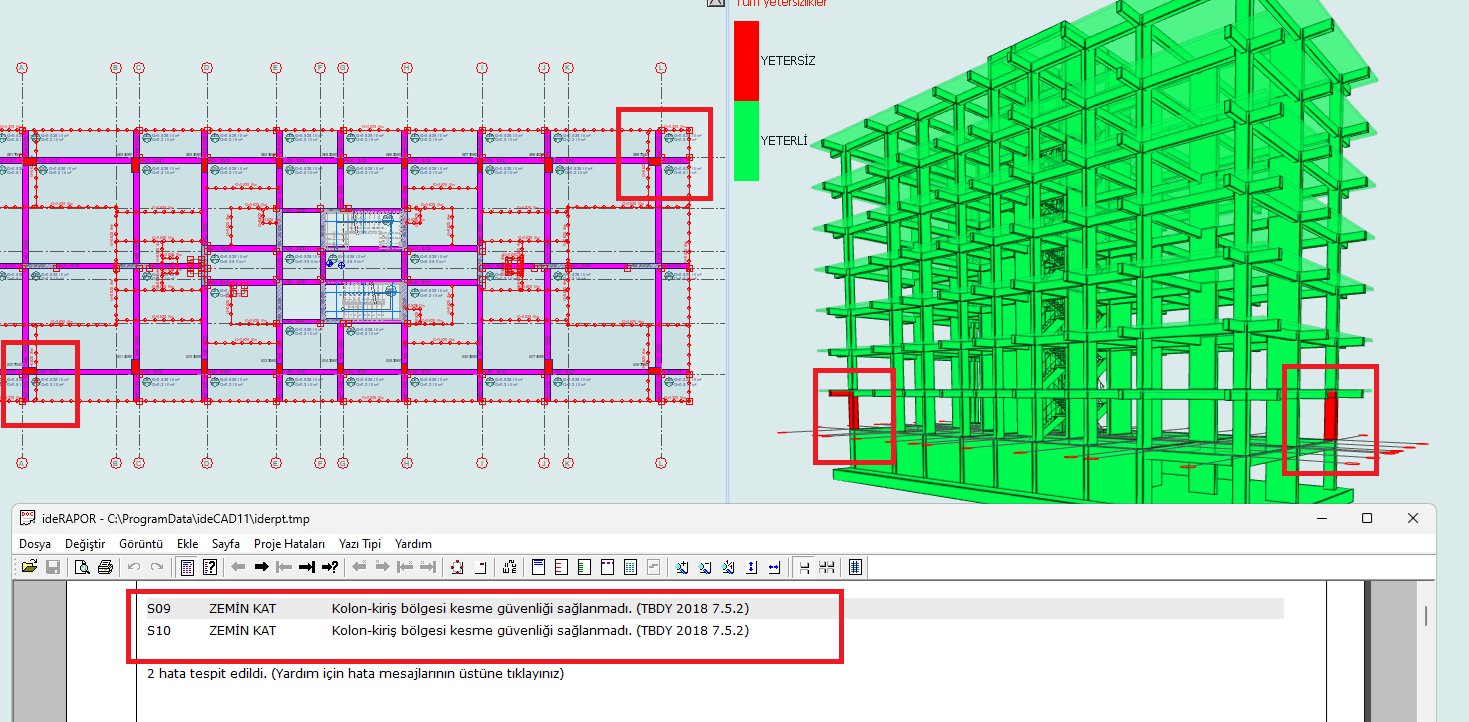Click the first blue zoom magnifier icon
Image resolution: width=1469 pixels, height=722 pixels.
[x=681, y=567]
